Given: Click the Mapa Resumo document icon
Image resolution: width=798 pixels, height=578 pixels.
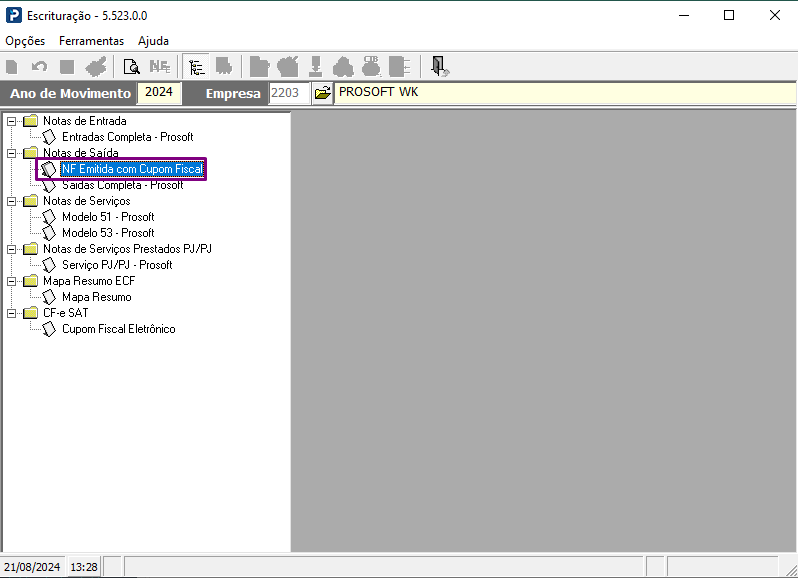Looking at the screenshot, I should coord(49,297).
